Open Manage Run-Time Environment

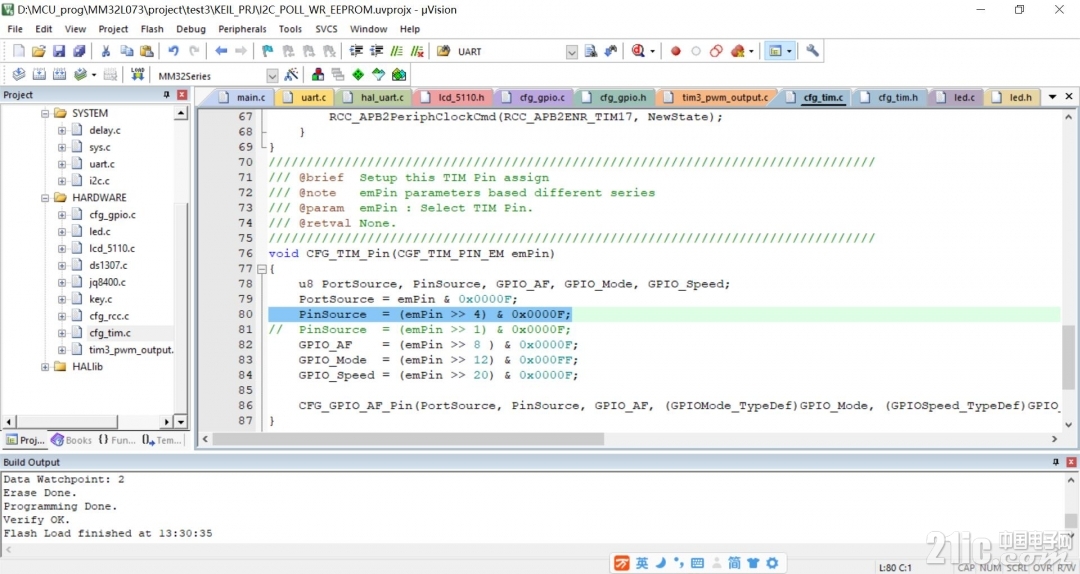pos(358,74)
